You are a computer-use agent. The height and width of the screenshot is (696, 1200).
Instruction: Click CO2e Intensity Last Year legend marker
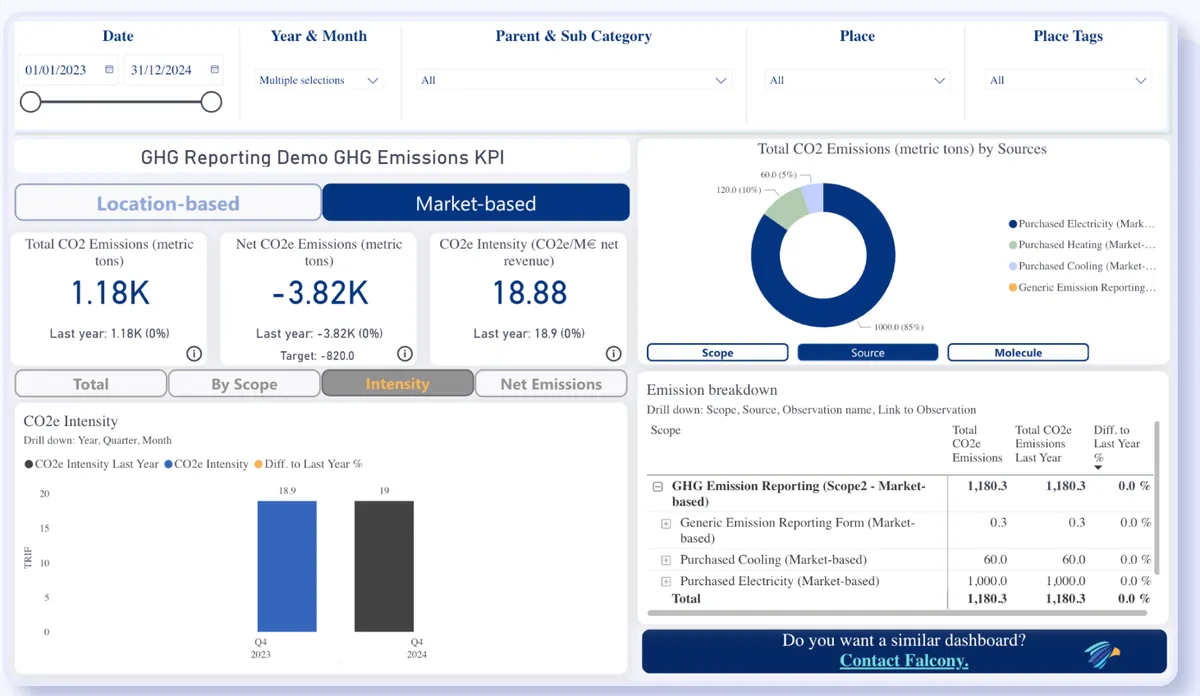tap(29, 464)
